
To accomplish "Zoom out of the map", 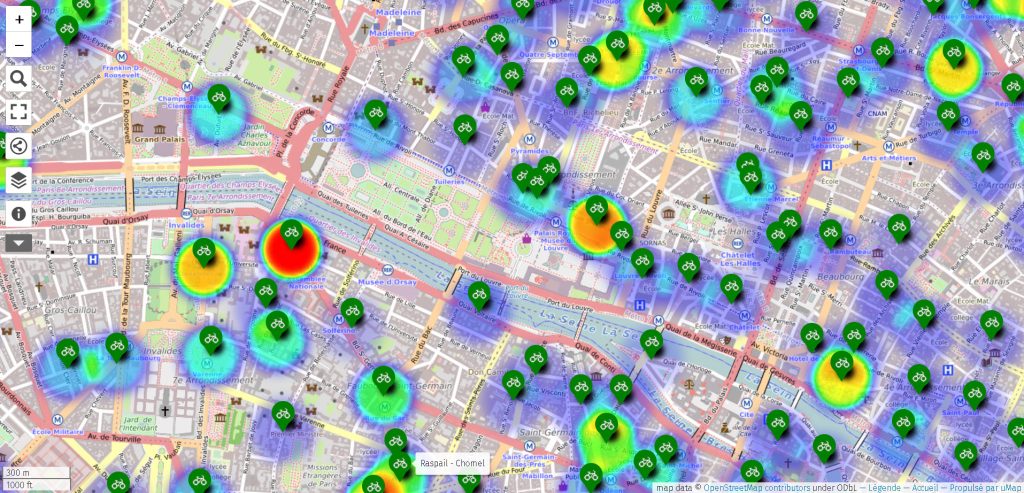I will pos(19,45).
